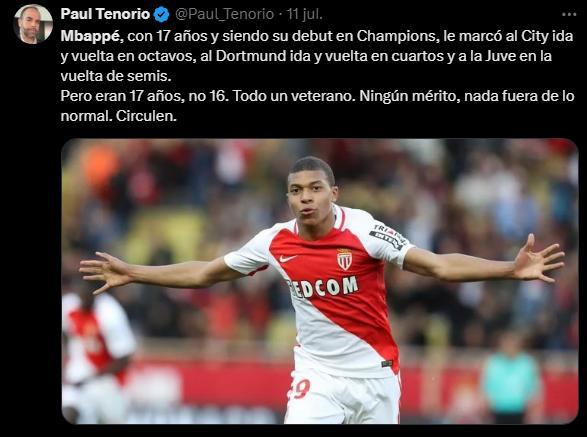The image size is (587, 437).
Task: Click the sleeve patch on the player's arm
Action: pyautogui.click(x=388, y=236)
